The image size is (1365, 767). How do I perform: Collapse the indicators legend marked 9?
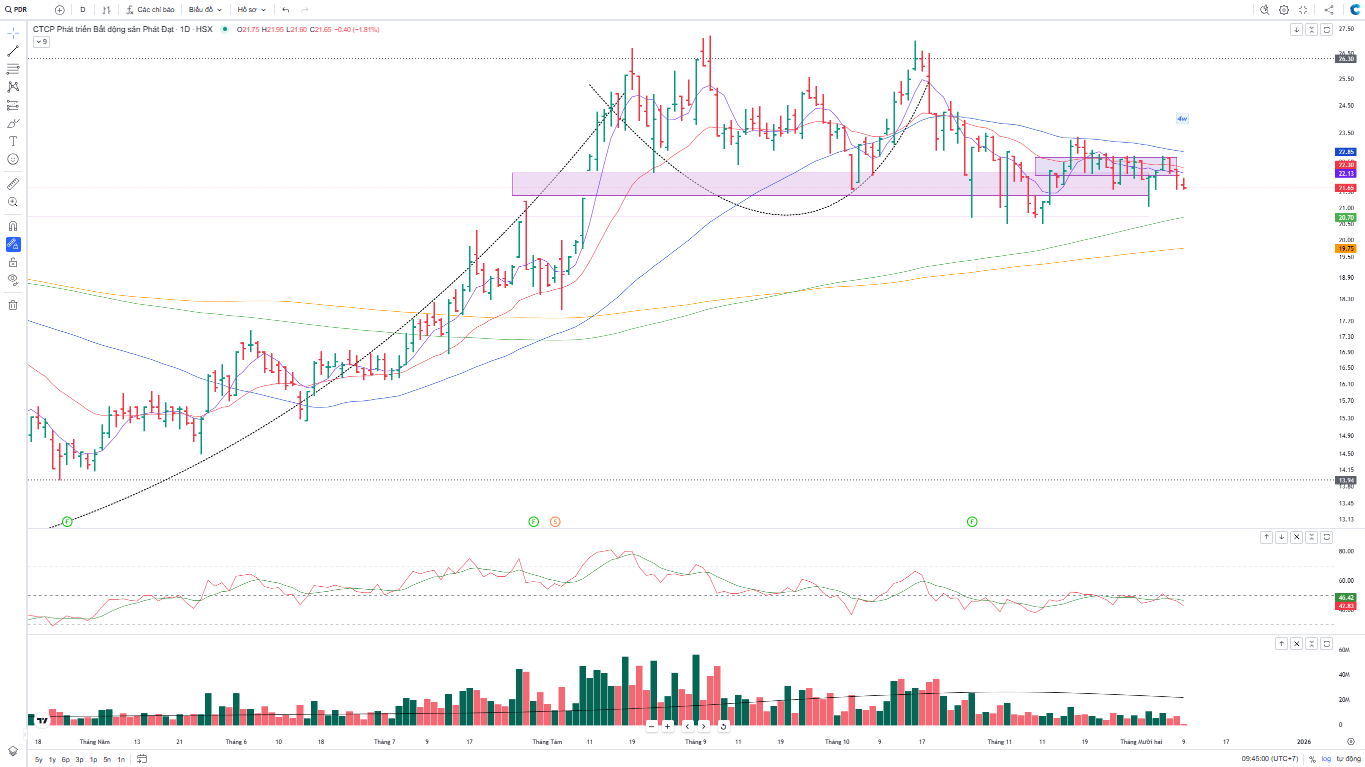coord(41,42)
